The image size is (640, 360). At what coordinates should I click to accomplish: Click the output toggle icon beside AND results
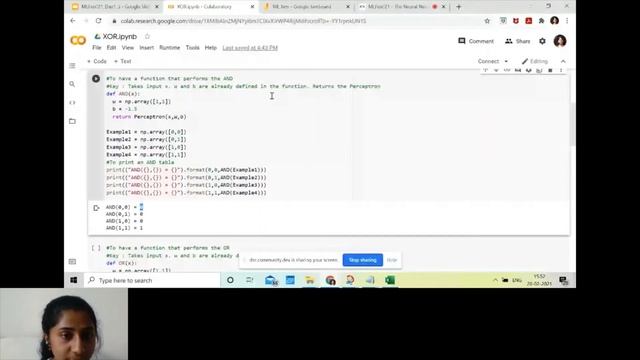pos(96,208)
